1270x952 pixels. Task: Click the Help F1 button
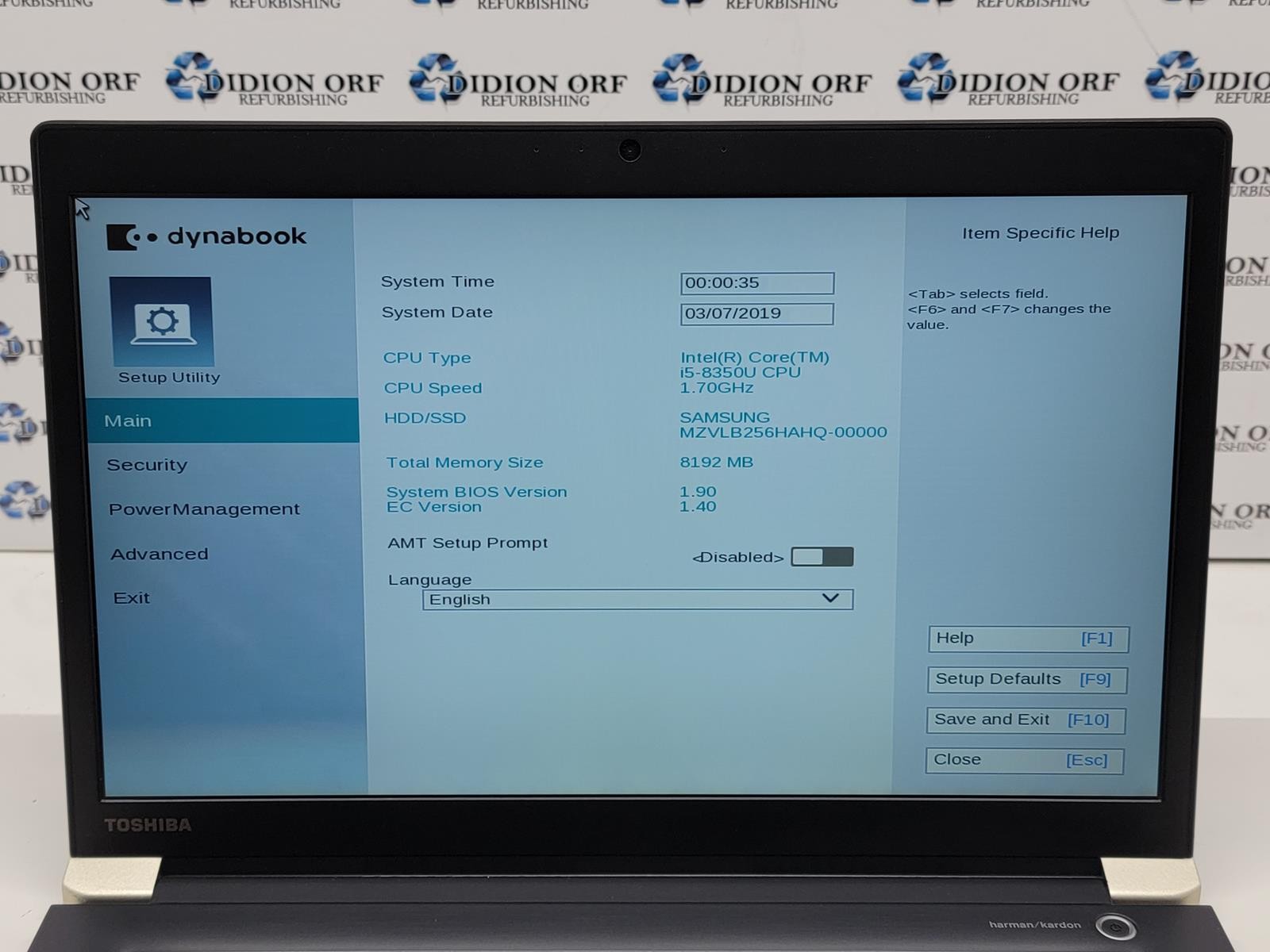coord(1028,639)
